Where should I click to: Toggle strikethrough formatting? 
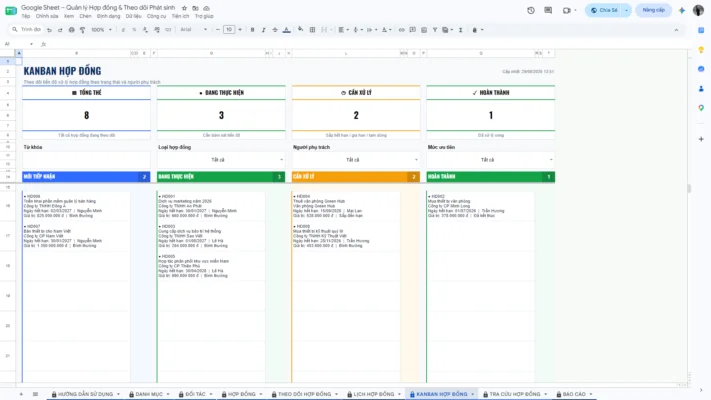coord(275,30)
